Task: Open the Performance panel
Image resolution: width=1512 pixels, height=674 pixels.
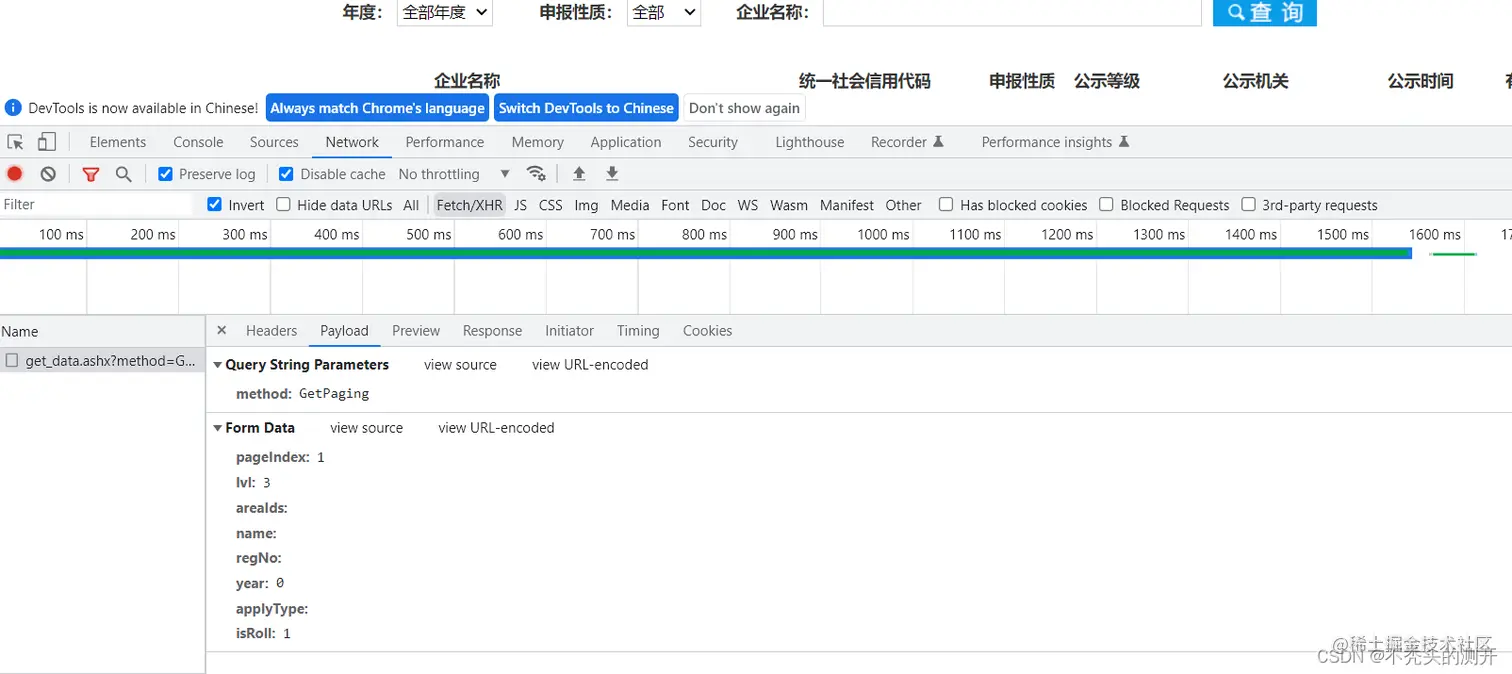Action: click(x=445, y=142)
